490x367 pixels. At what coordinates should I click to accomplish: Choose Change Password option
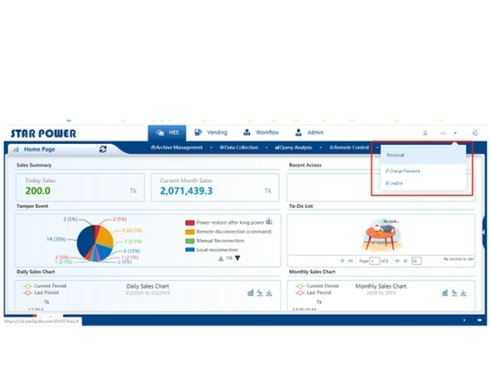(403, 171)
